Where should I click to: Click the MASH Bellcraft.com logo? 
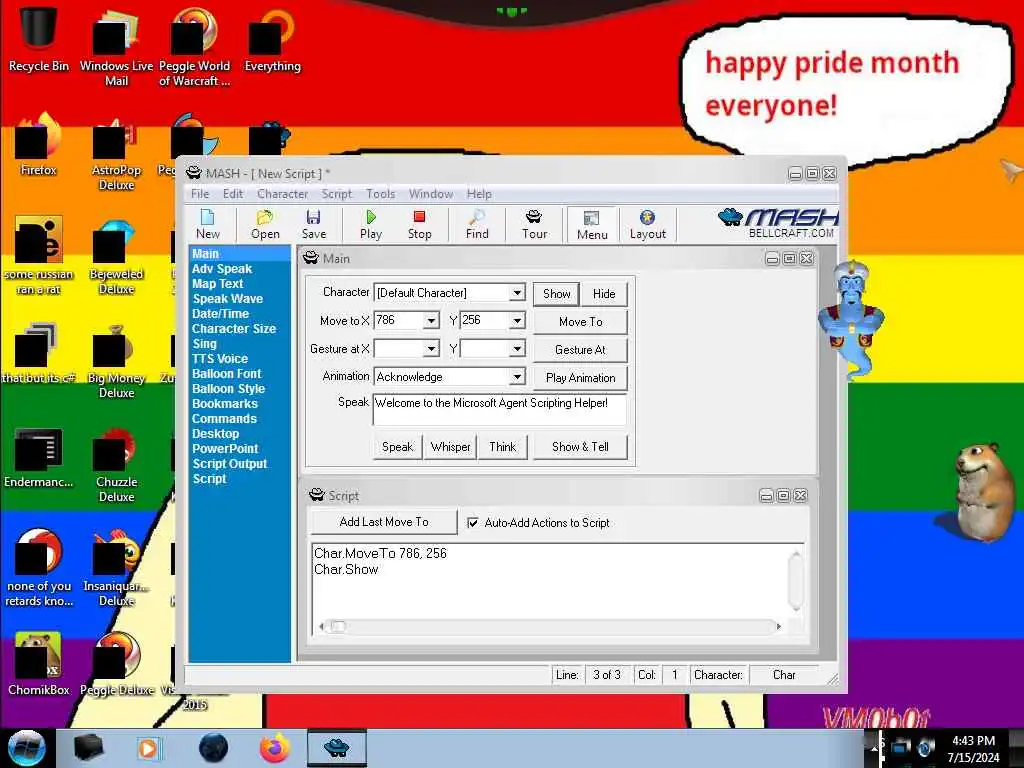click(778, 223)
